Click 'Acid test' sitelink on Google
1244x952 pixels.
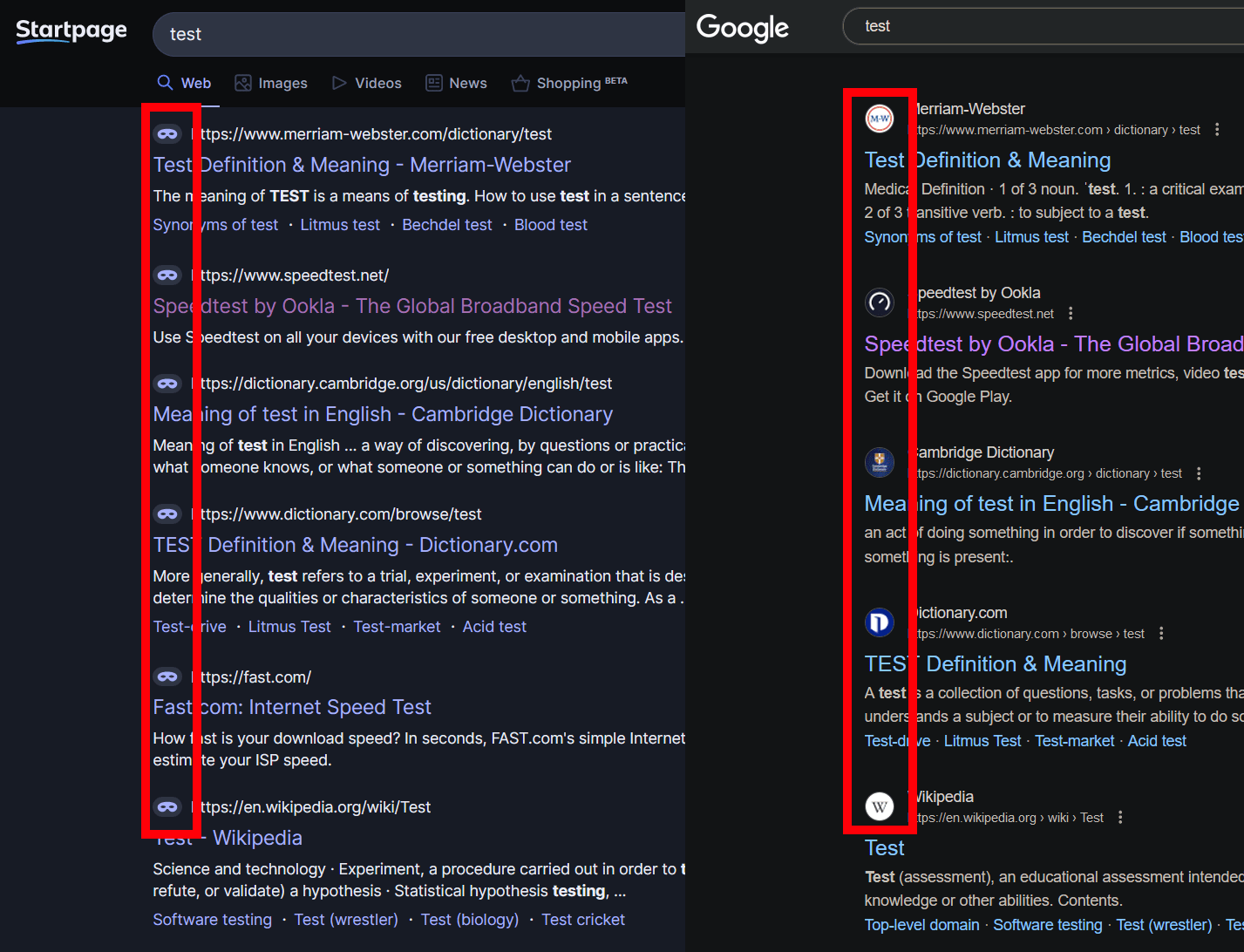tap(1157, 741)
